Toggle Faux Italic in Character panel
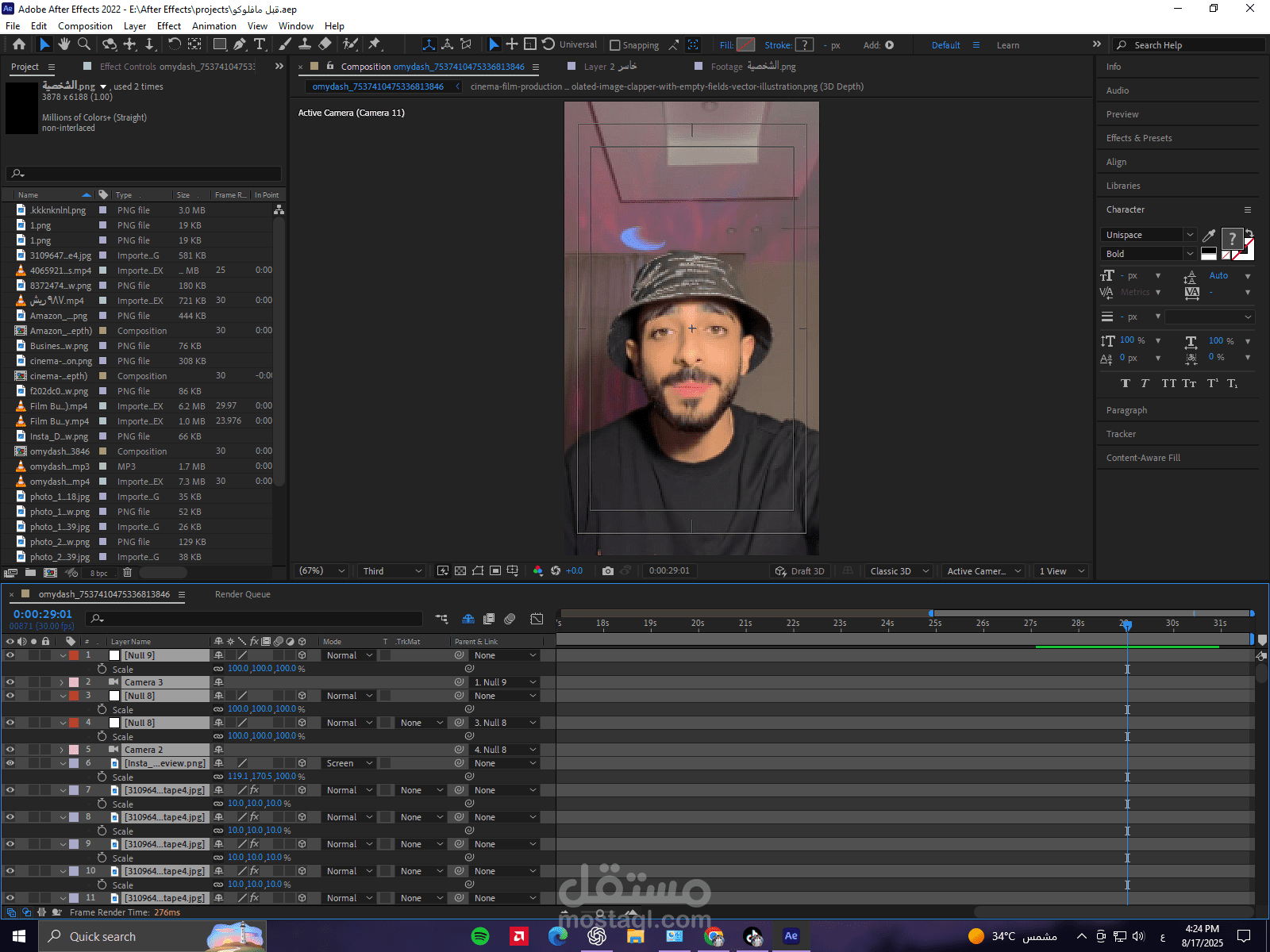The width and height of the screenshot is (1270, 952). pyautogui.click(x=1145, y=383)
